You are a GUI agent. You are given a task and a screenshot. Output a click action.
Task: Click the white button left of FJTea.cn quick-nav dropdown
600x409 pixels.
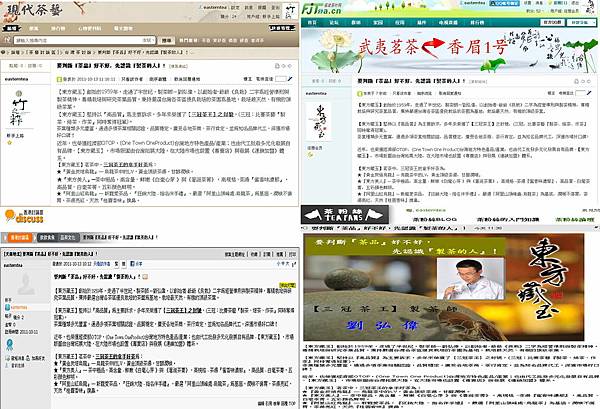(553, 23)
